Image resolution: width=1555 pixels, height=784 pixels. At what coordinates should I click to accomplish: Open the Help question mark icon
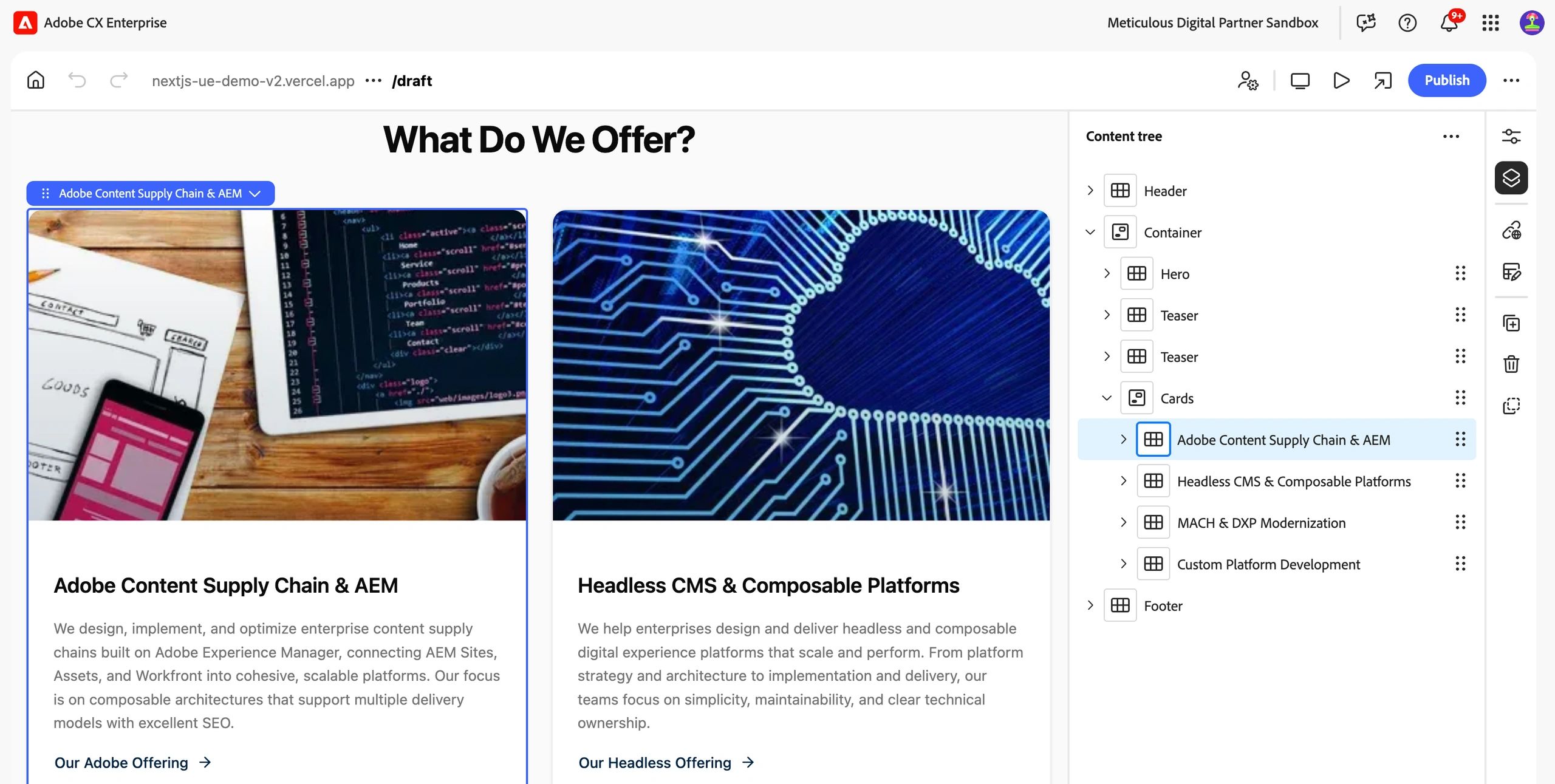[1407, 23]
